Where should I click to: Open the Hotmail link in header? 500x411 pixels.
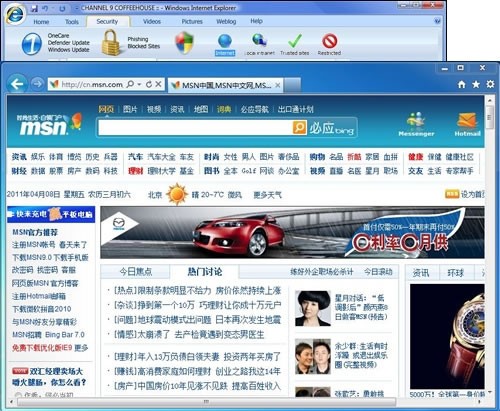(467, 125)
